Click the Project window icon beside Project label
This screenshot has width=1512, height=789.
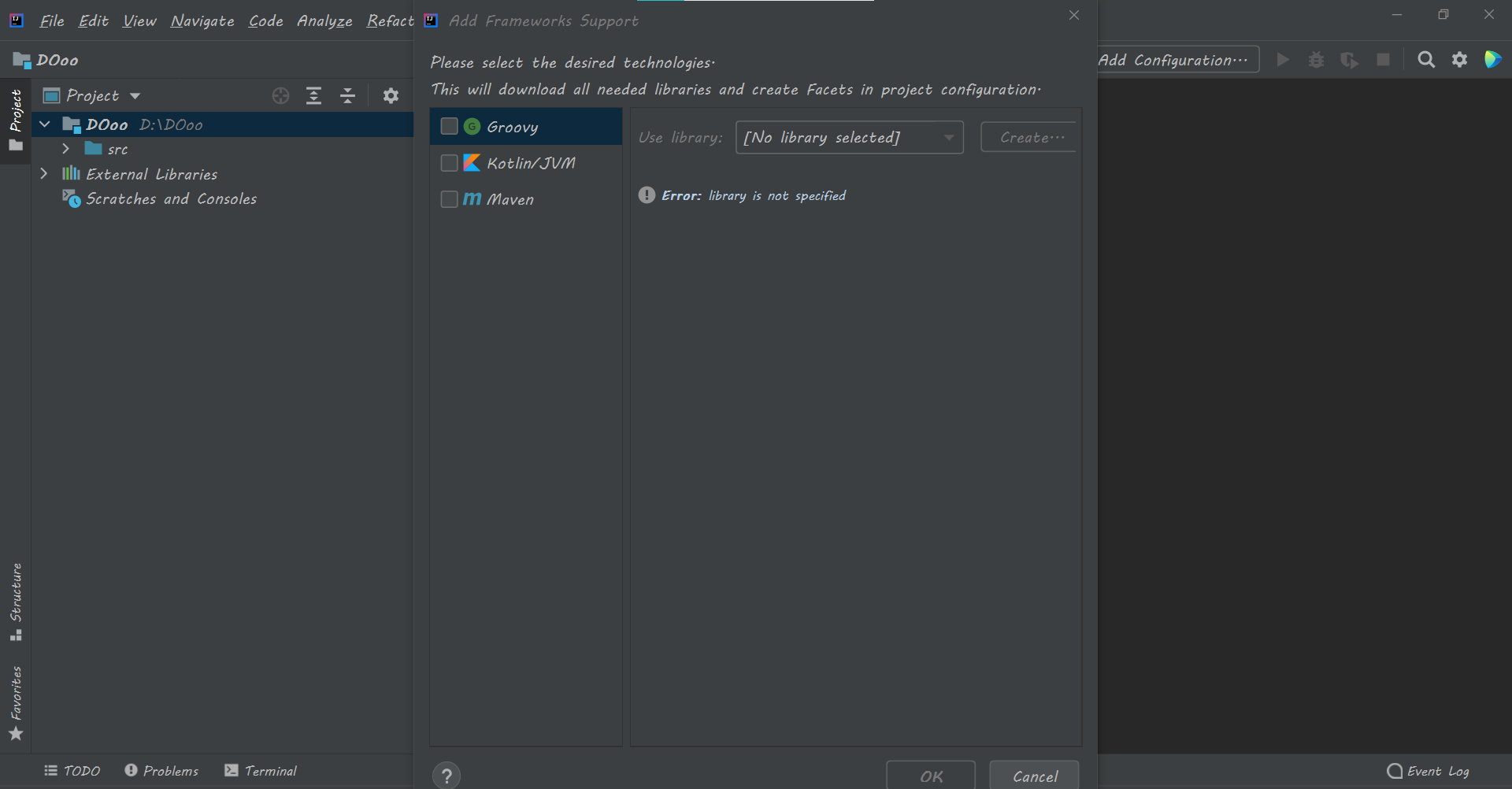coord(52,96)
